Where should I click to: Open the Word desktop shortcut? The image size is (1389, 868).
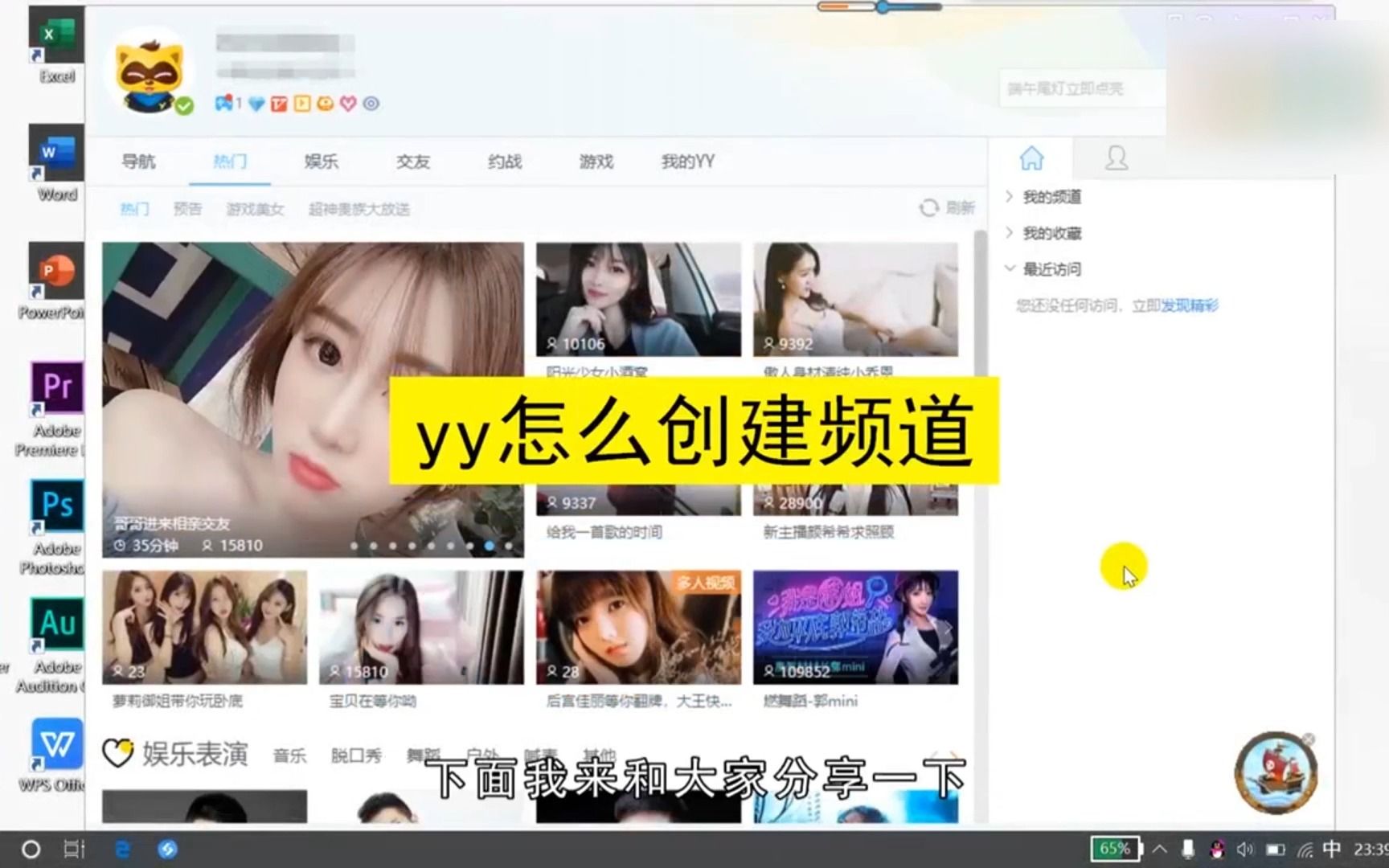[56, 163]
